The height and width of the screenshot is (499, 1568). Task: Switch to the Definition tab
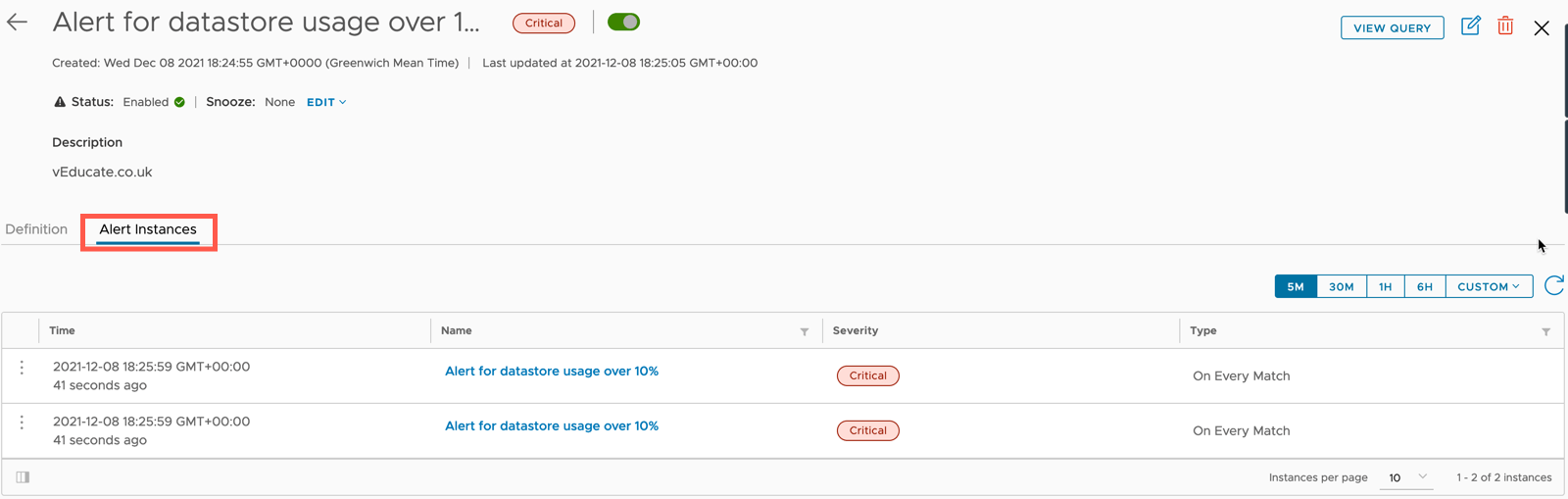tap(36, 229)
